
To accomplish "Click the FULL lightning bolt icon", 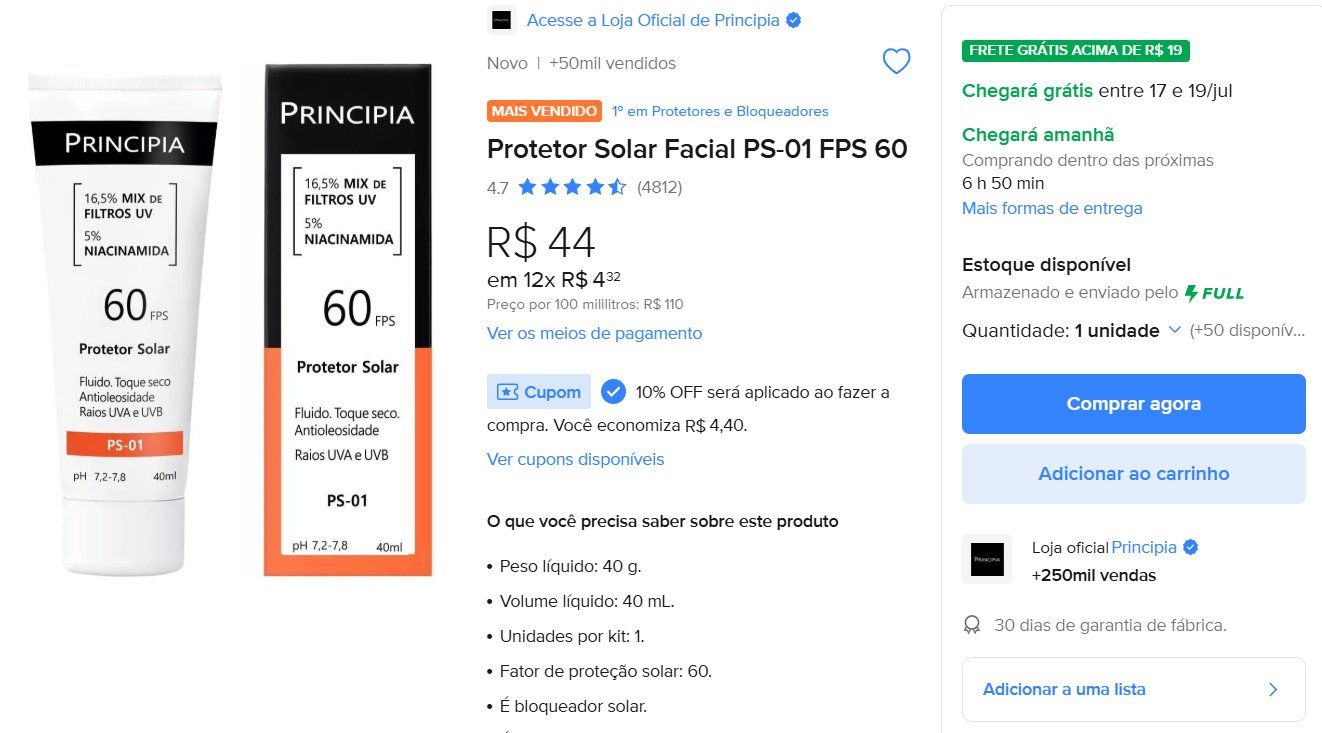I will coord(1190,293).
